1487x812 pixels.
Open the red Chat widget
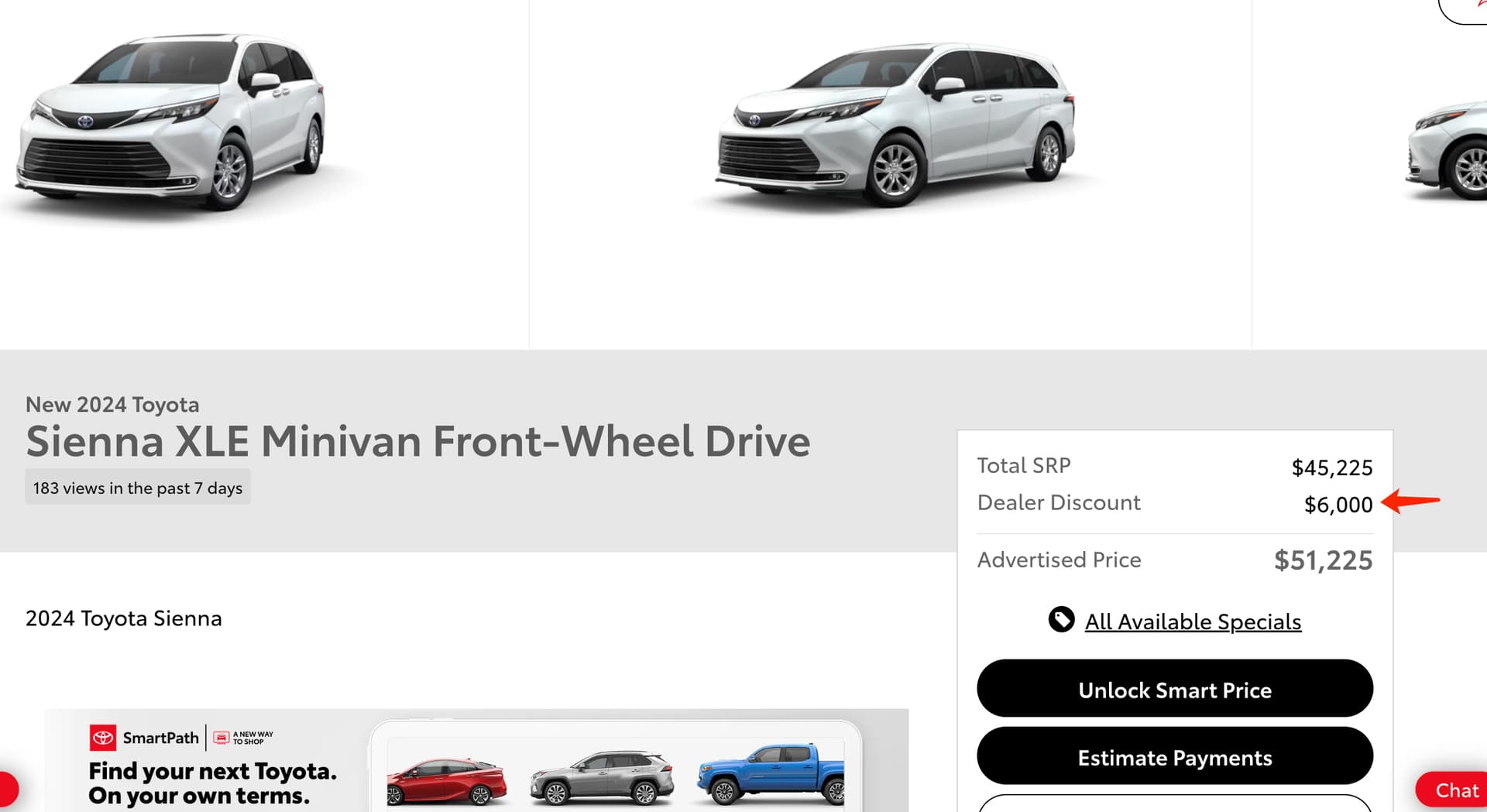(x=1451, y=790)
